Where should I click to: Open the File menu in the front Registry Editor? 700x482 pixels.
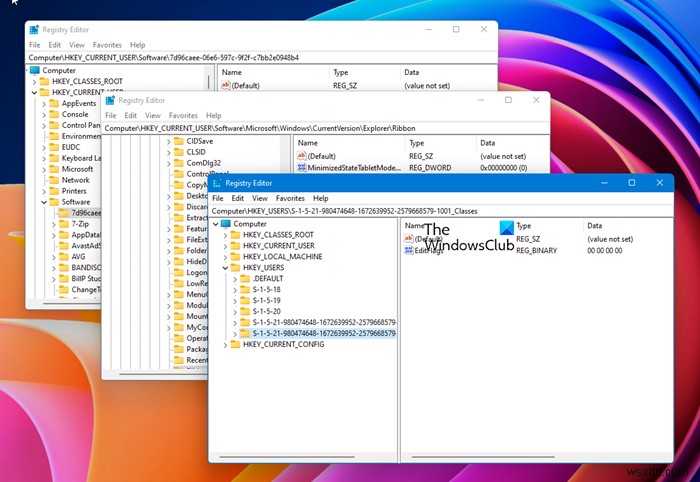[x=218, y=198]
